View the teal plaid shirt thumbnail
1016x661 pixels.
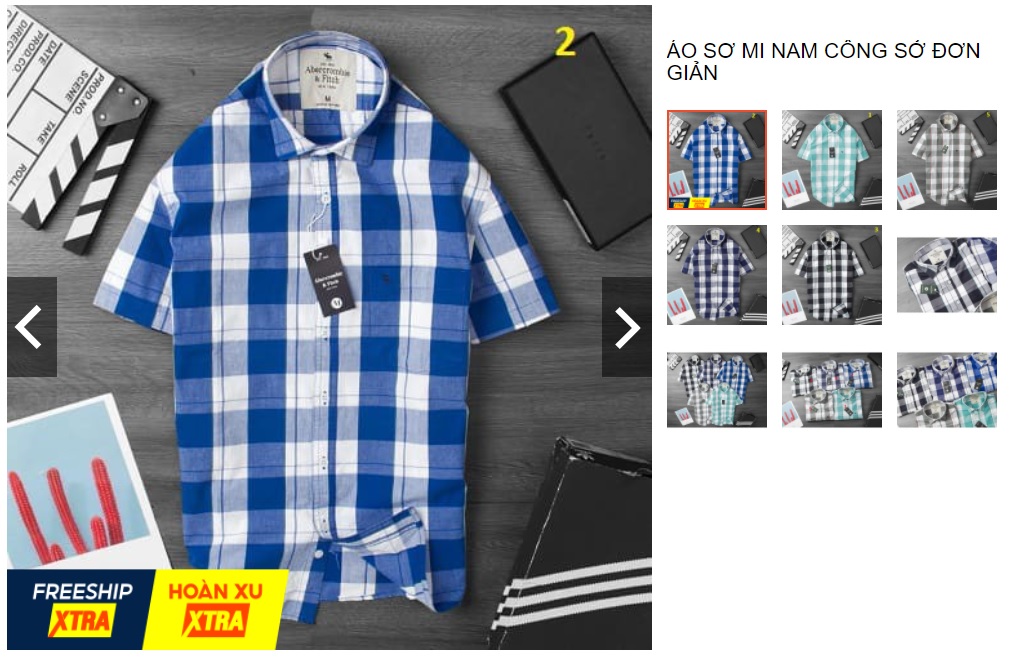pyautogui.click(x=832, y=160)
